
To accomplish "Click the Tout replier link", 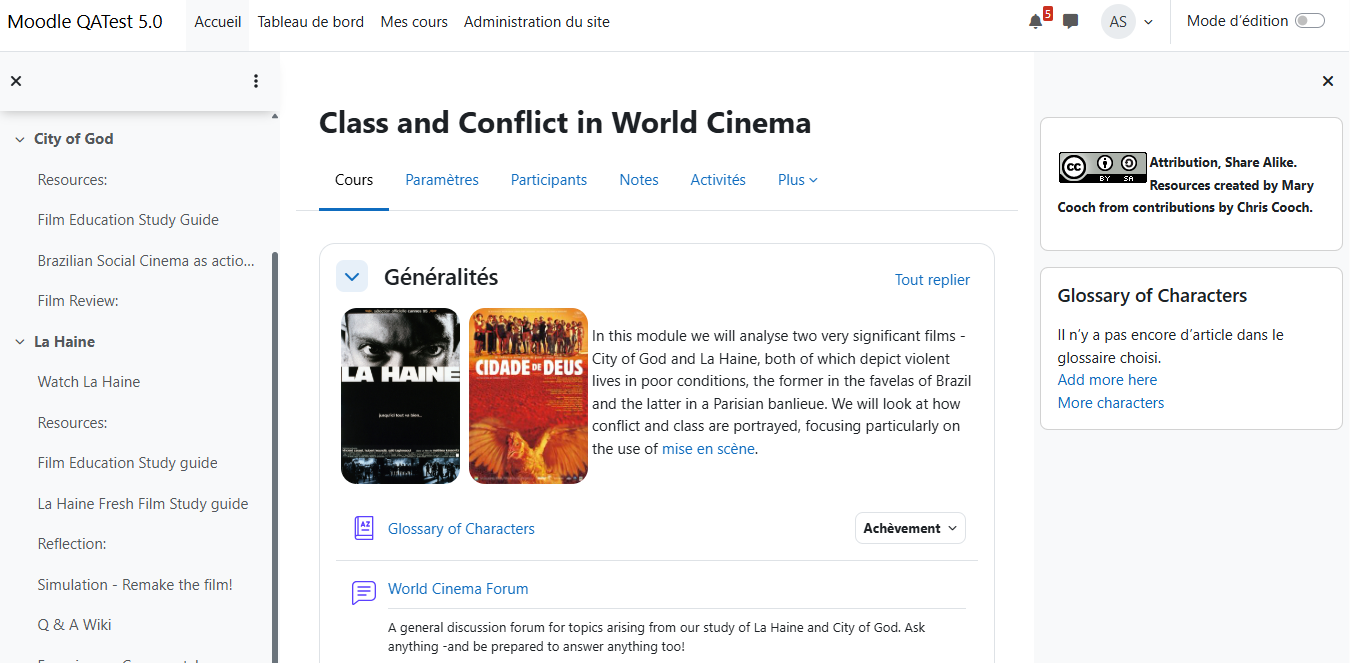I will [x=932, y=280].
